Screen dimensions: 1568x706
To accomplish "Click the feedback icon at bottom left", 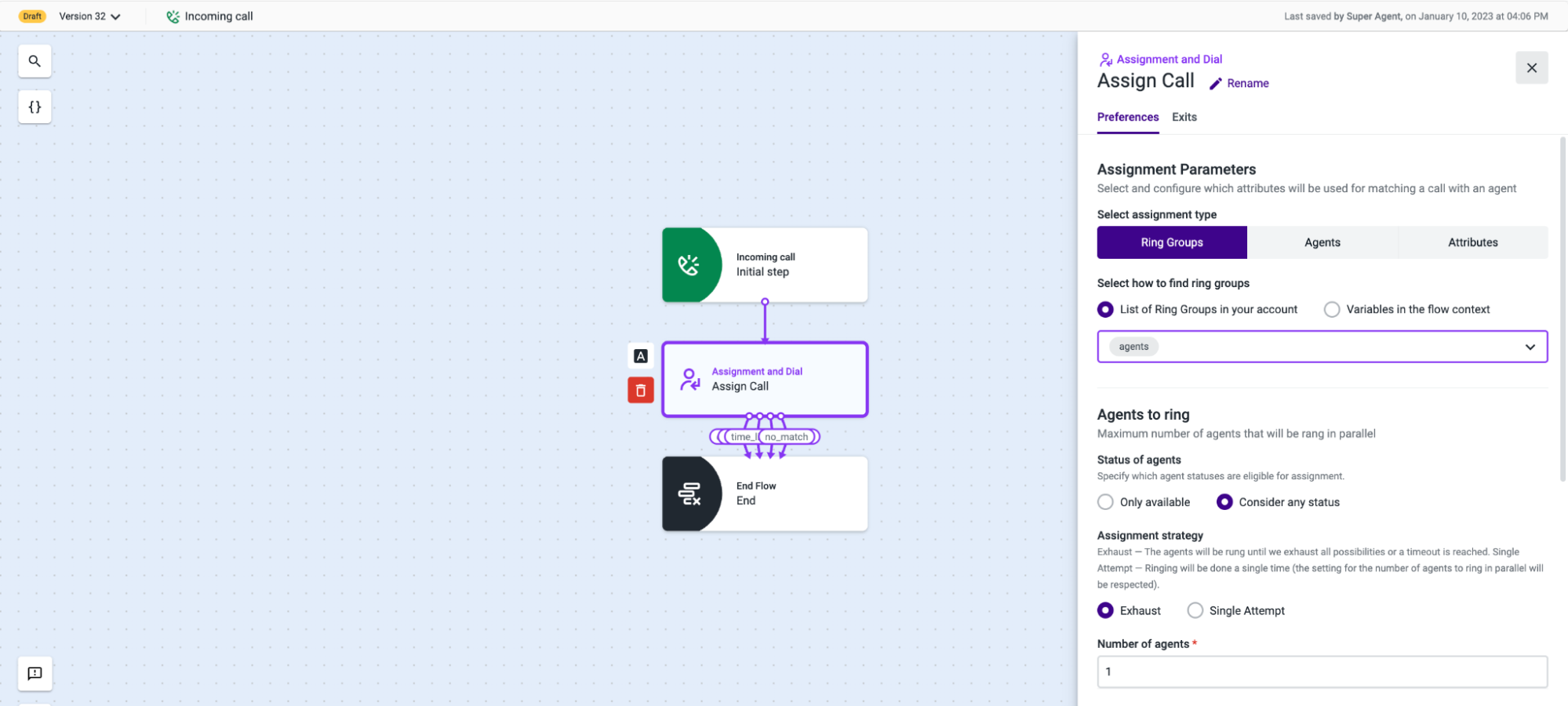I will [34, 673].
